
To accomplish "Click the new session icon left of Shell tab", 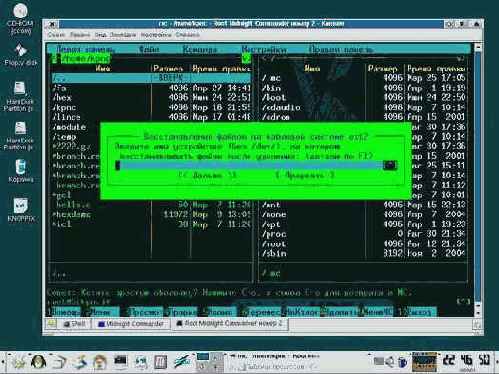I will [x=52, y=324].
